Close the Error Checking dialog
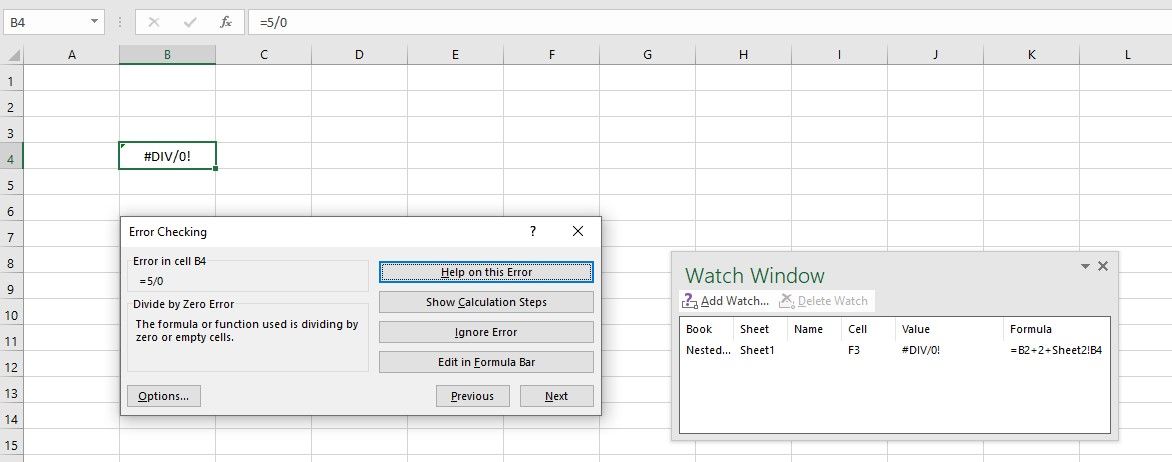Screen dimensions: 1172x462 [x=578, y=232]
